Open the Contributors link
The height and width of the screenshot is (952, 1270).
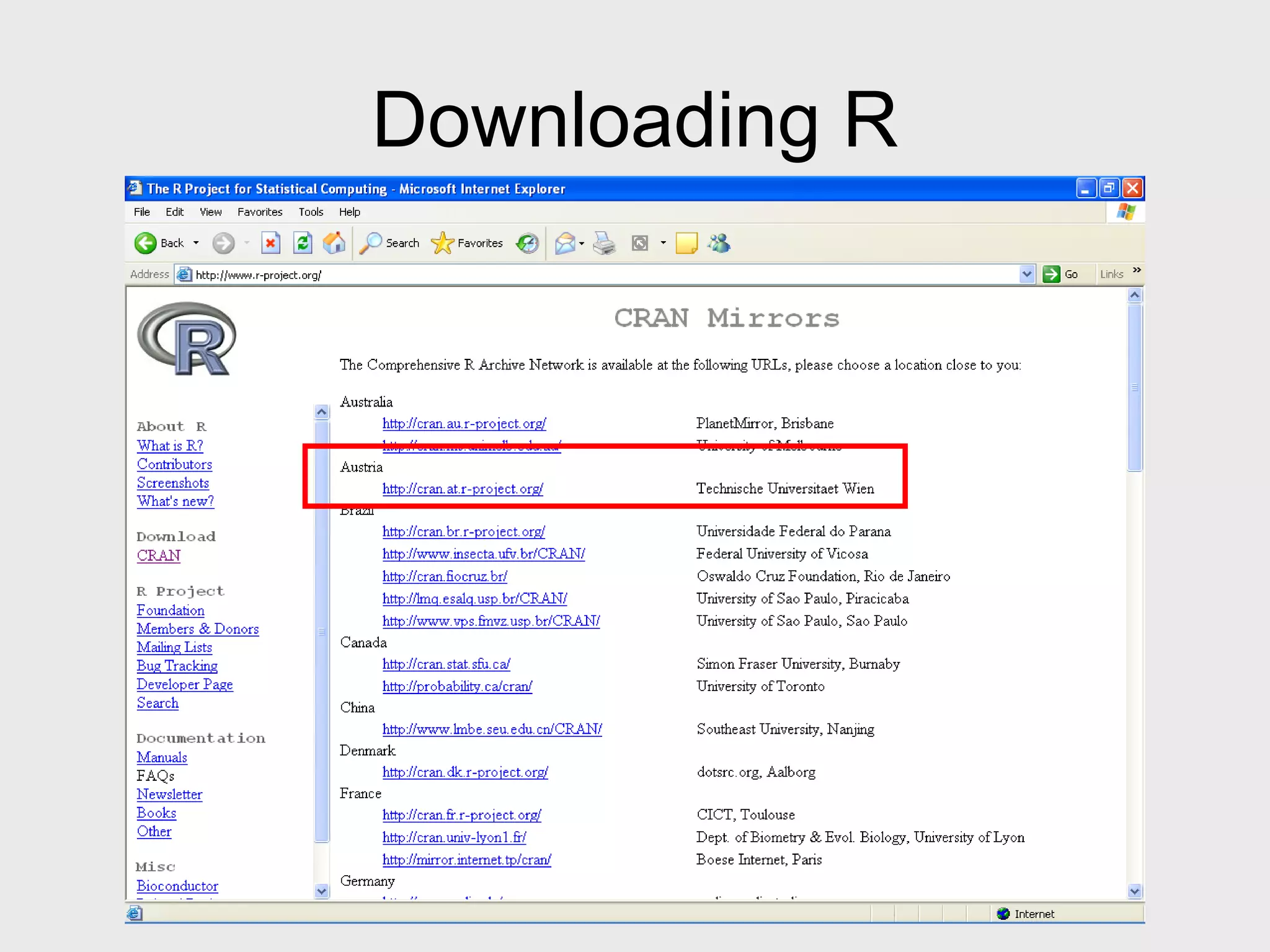174,464
